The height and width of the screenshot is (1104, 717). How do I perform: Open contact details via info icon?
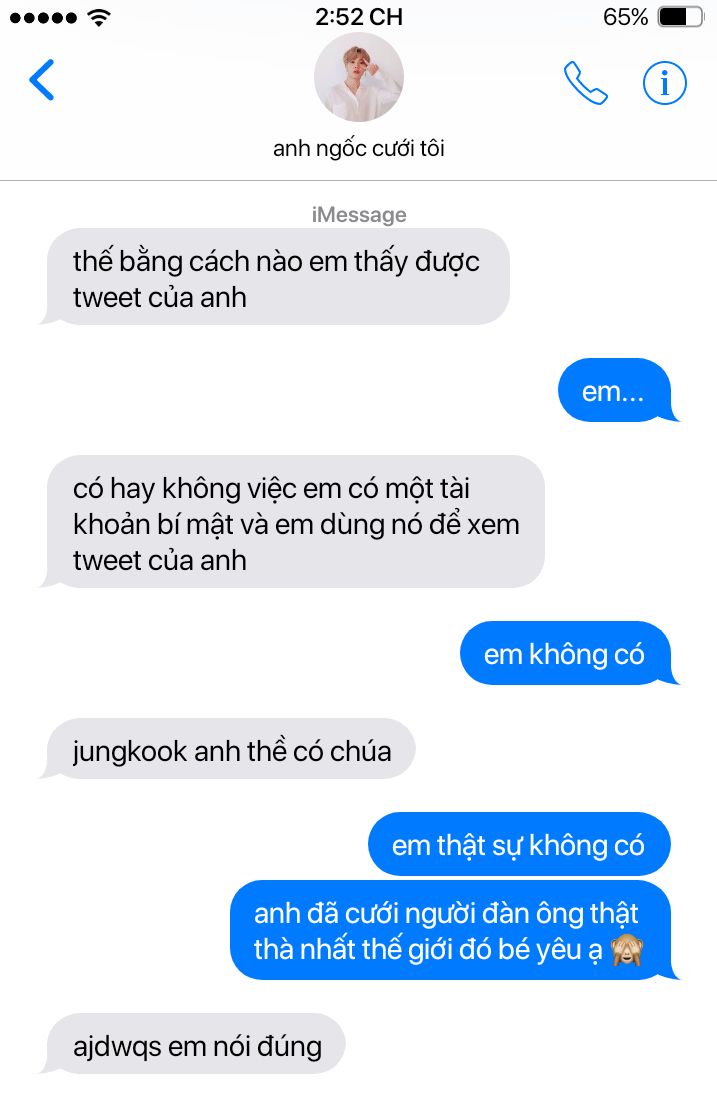pos(664,83)
